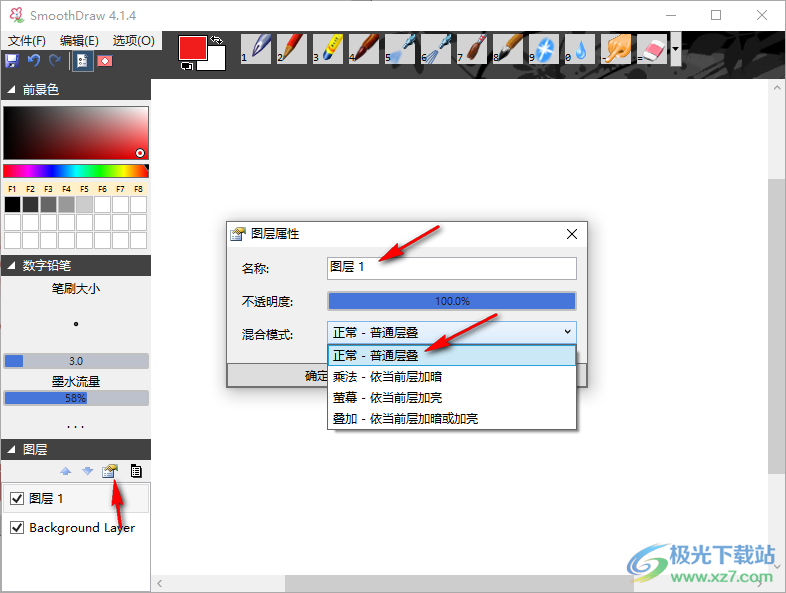
Task: Pick the yellow marker tool numbered 3
Action: (x=328, y=49)
